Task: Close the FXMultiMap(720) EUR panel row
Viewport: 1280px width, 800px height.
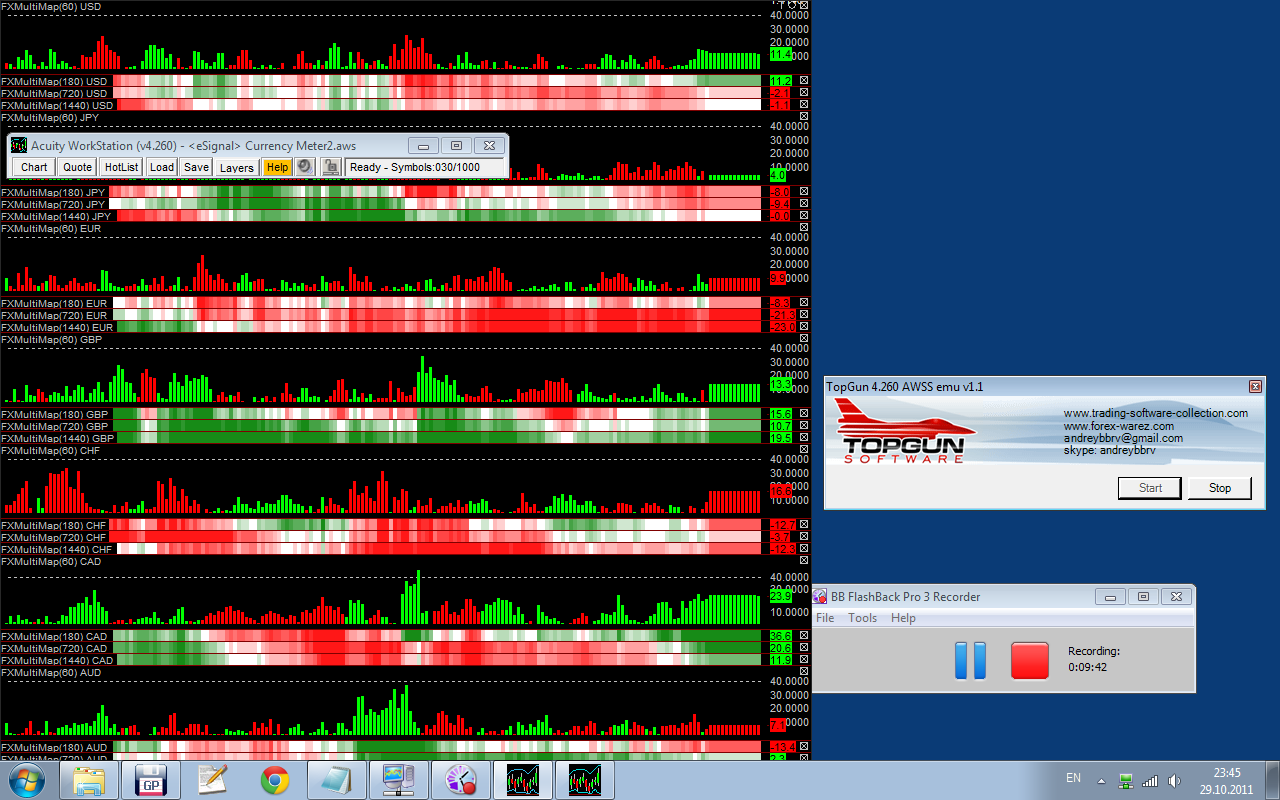Action: point(804,315)
